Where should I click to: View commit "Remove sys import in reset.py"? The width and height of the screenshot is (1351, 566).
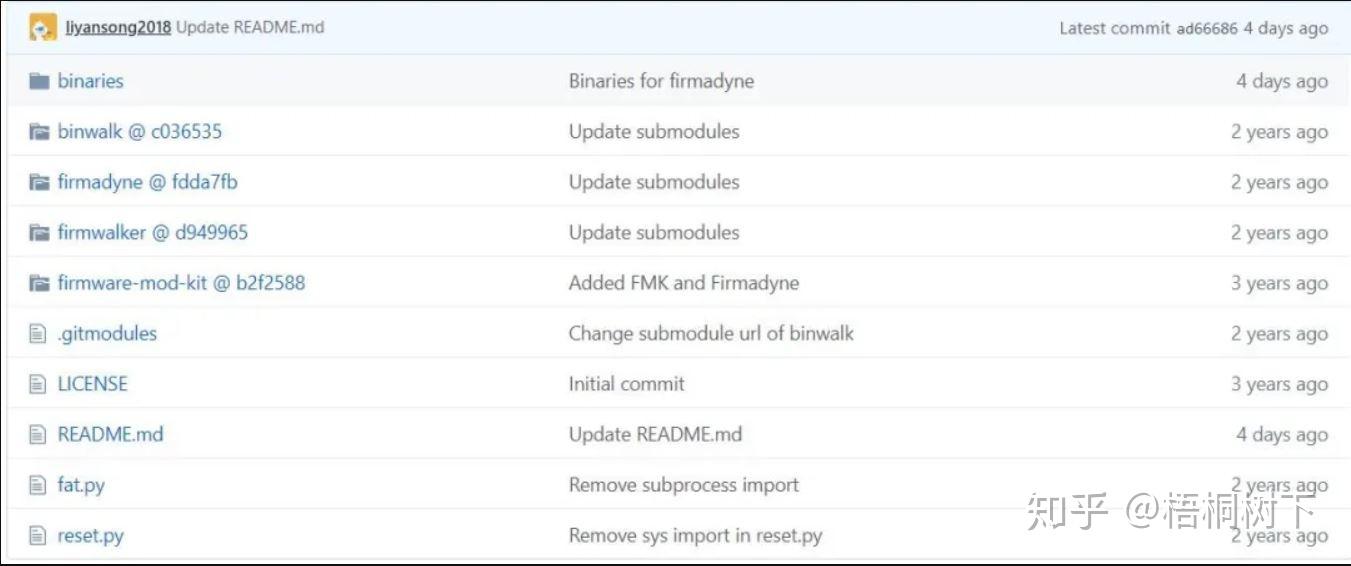[x=695, y=536]
